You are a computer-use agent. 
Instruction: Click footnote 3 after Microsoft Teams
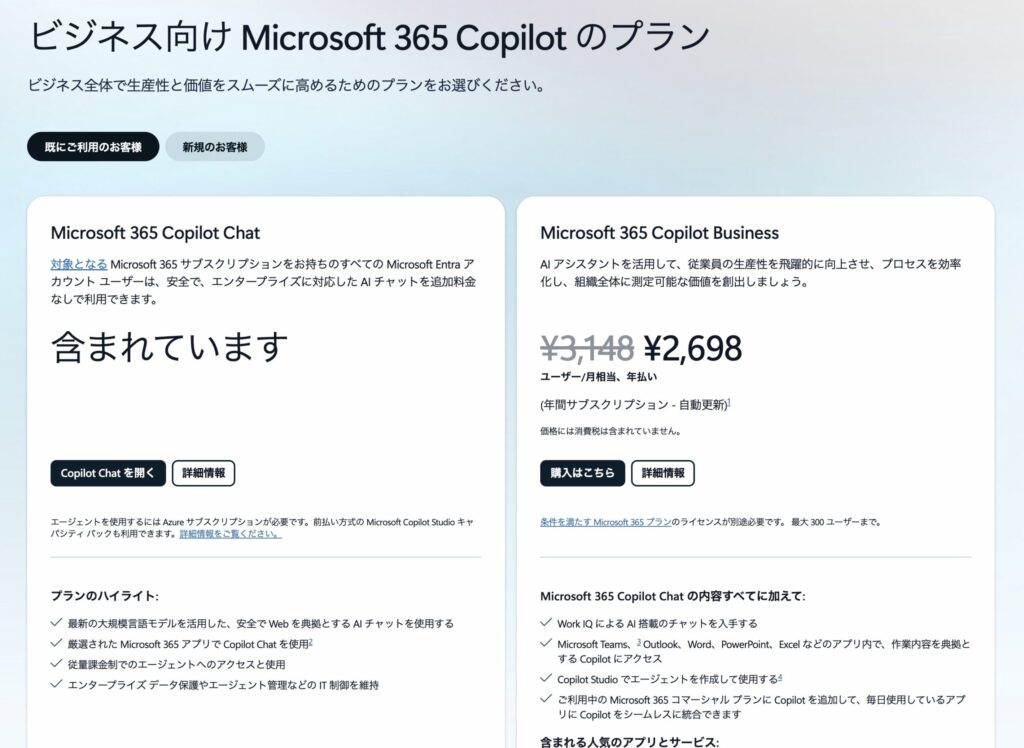(638, 642)
